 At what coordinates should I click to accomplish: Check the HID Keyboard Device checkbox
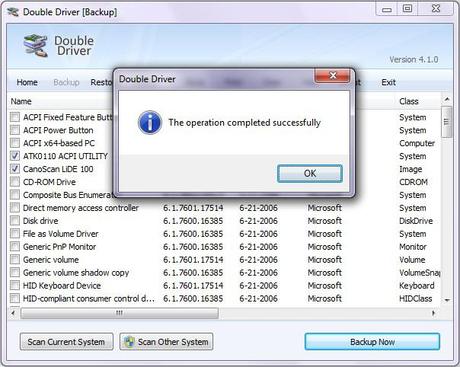(15, 286)
